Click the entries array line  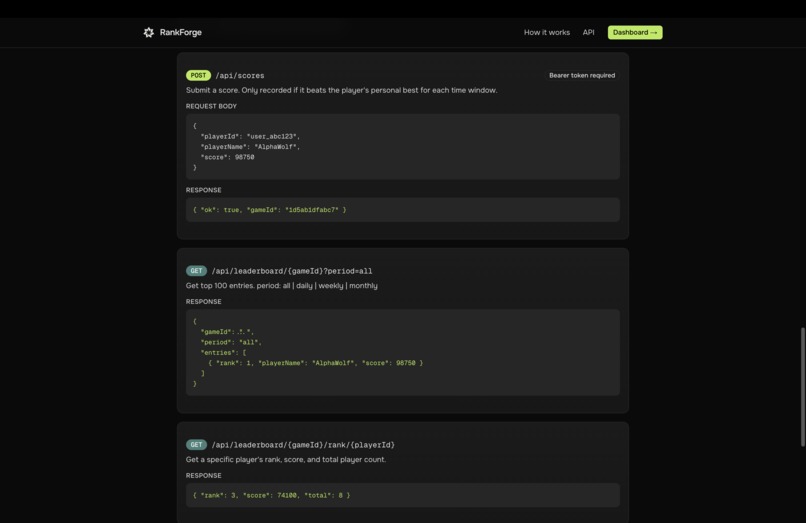223,352
